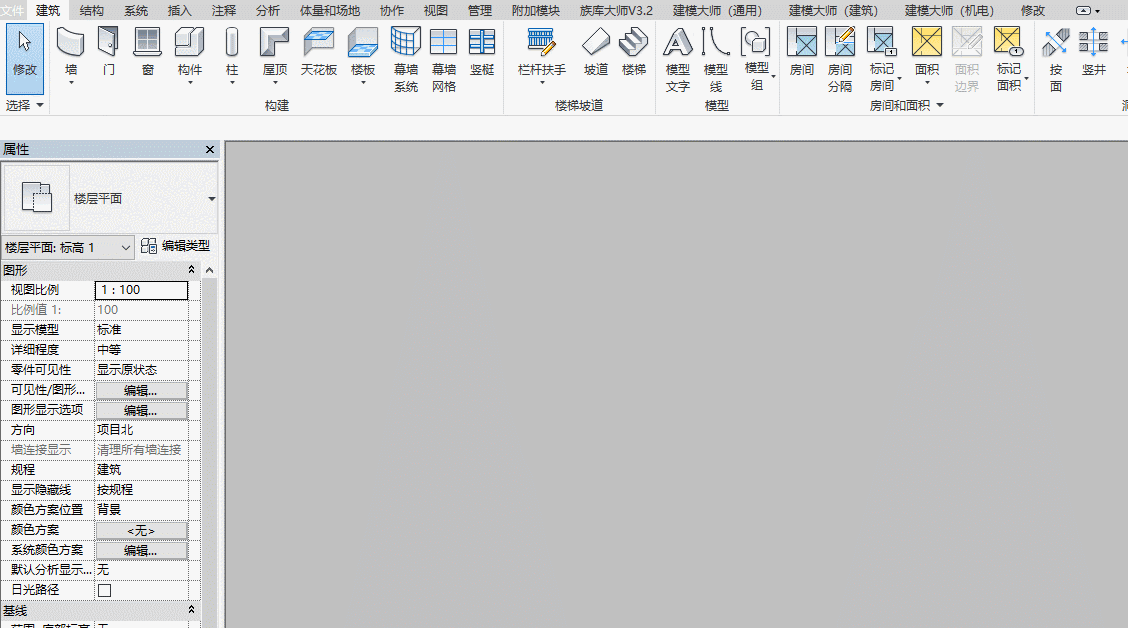This screenshot has width=1128, height=628.
Task: Select the 标记房间 tag room tool
Action: 883,58
